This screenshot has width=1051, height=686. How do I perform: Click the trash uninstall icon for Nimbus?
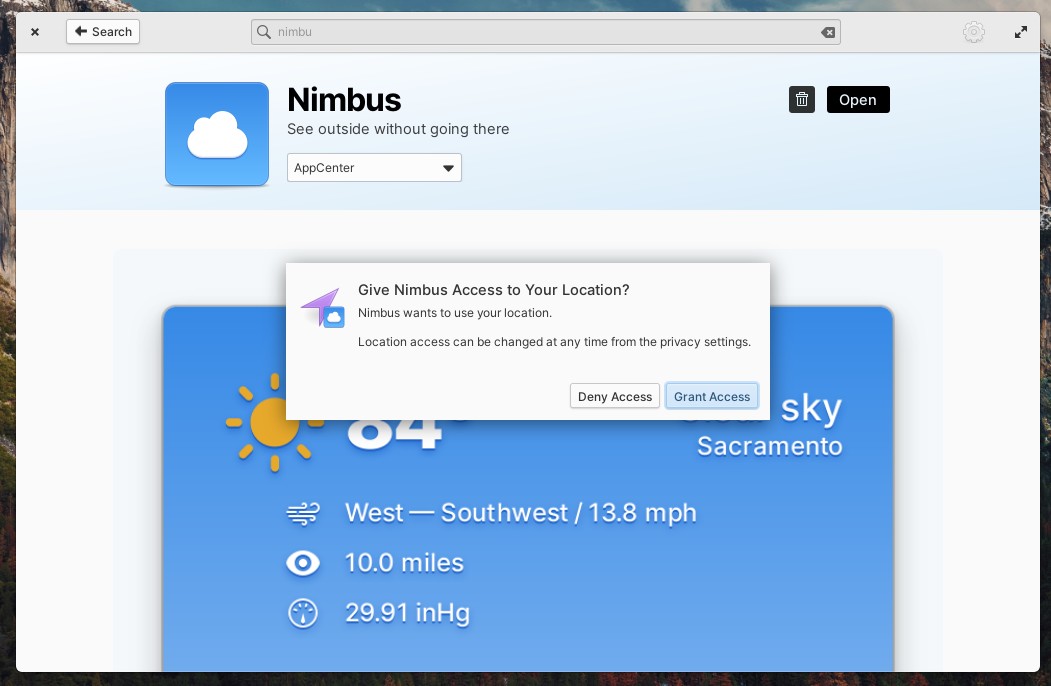(x=802, y=100)
